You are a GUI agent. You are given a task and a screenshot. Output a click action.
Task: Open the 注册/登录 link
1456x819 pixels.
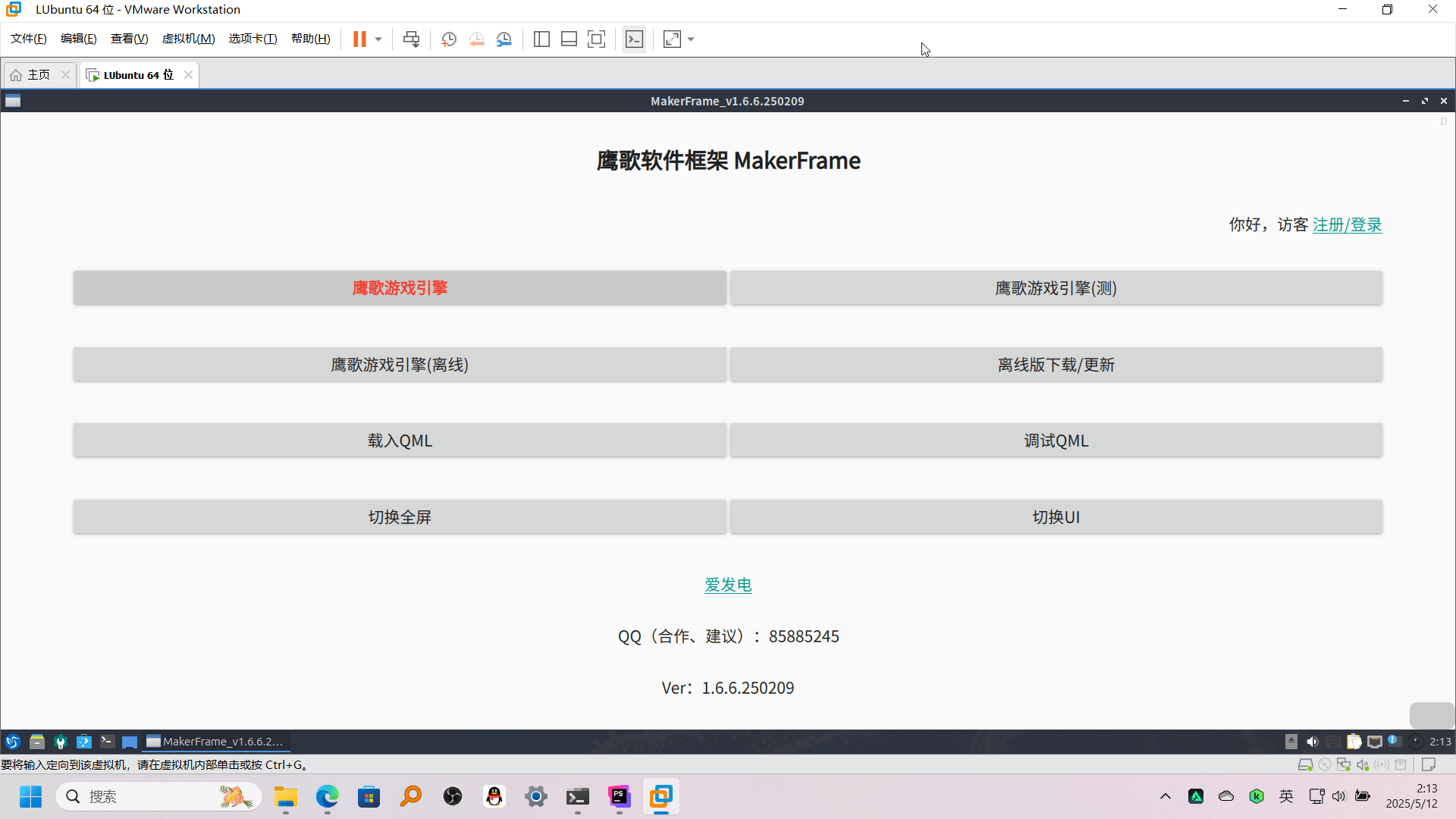point(1348,224)
